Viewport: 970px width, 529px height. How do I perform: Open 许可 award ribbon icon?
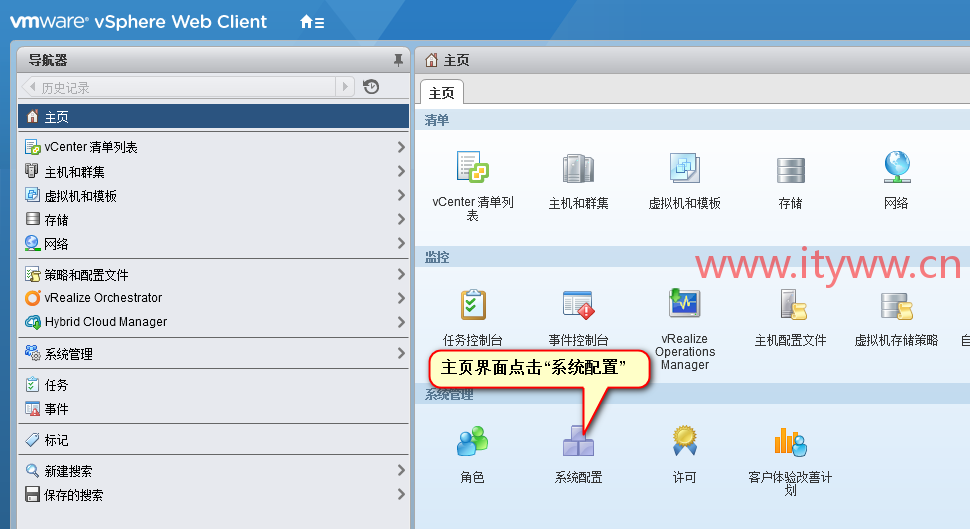pos(685,441)
